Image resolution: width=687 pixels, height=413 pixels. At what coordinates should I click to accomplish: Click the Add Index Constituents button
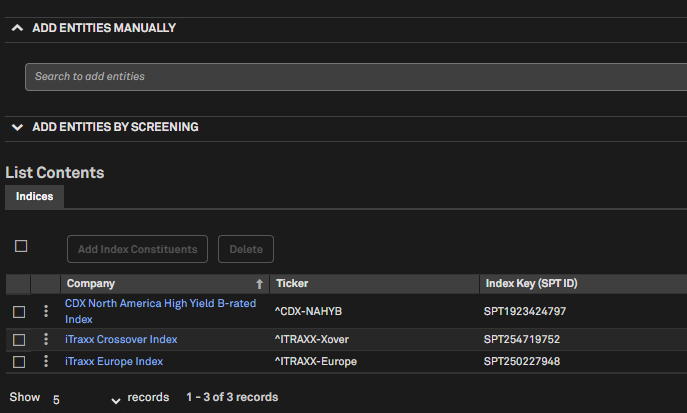(x=138, y=249)
